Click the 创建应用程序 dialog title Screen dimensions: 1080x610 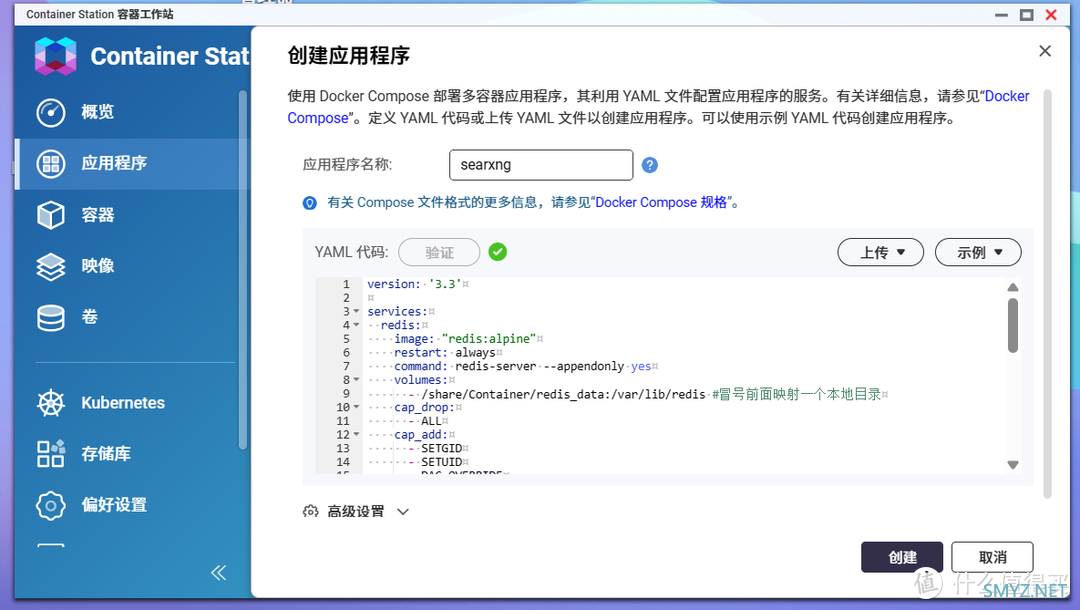(x=349, y=55)
